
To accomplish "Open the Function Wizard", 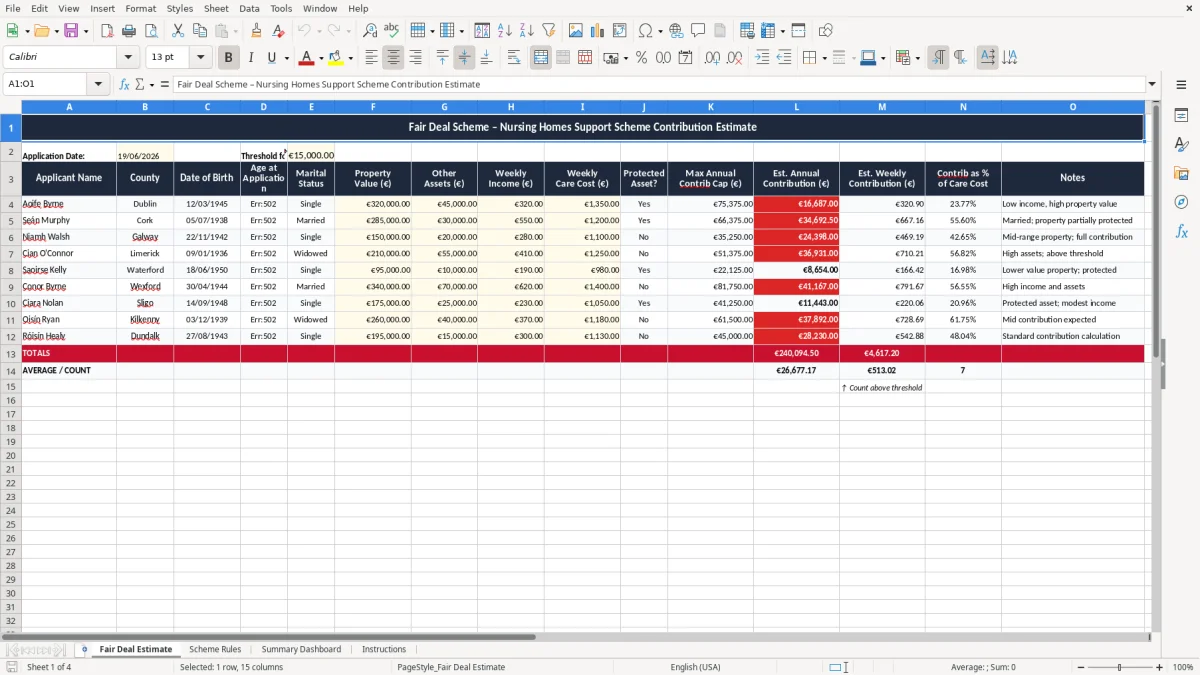I will (x=124, y=84).
